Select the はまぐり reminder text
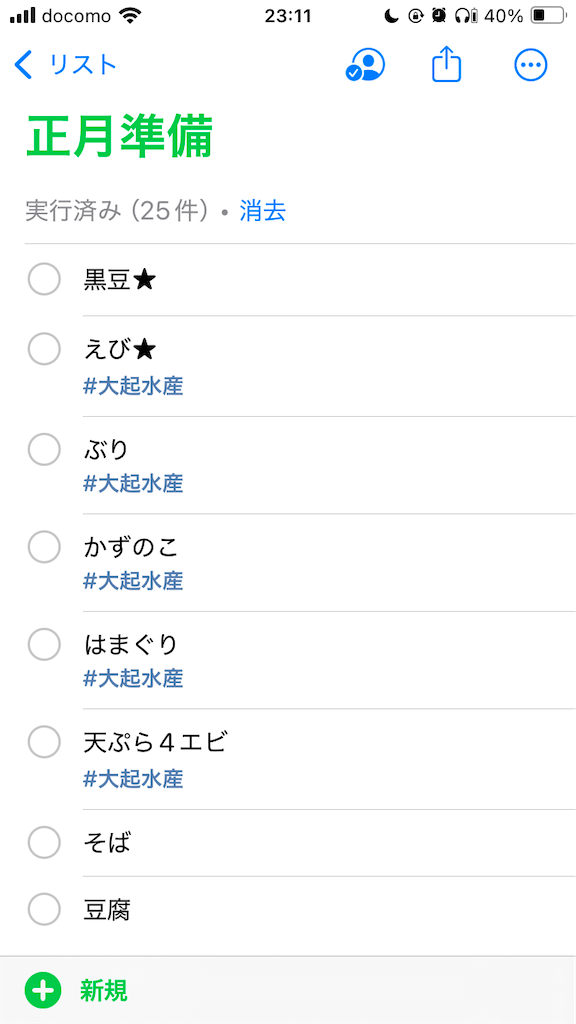The width and height of the screenshot is (576, 1024). (x=131, y=645)
